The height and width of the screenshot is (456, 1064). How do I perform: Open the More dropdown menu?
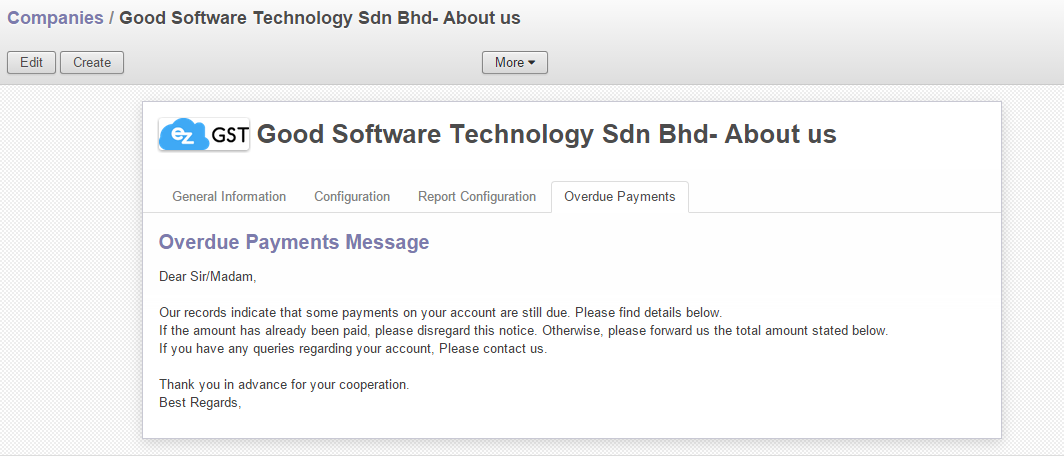click(514, 62)
